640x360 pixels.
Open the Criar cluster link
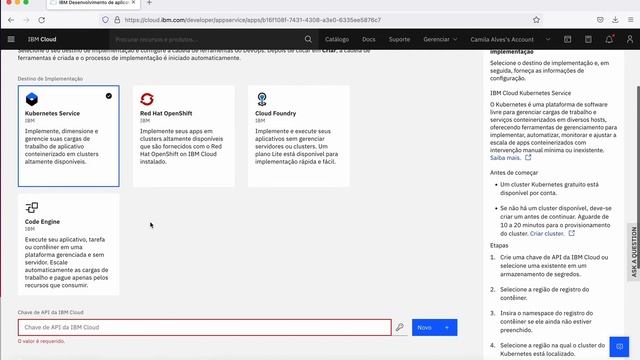click(x=547, y=233)
